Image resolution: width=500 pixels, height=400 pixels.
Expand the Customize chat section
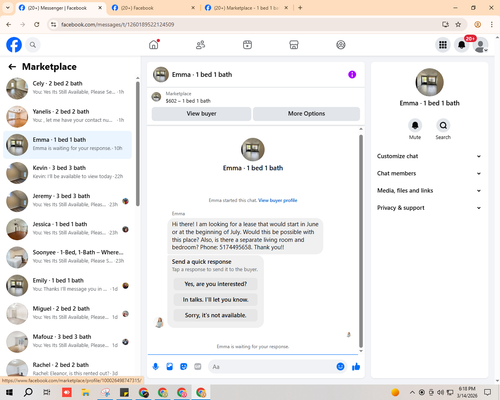(x=429, y=156)
